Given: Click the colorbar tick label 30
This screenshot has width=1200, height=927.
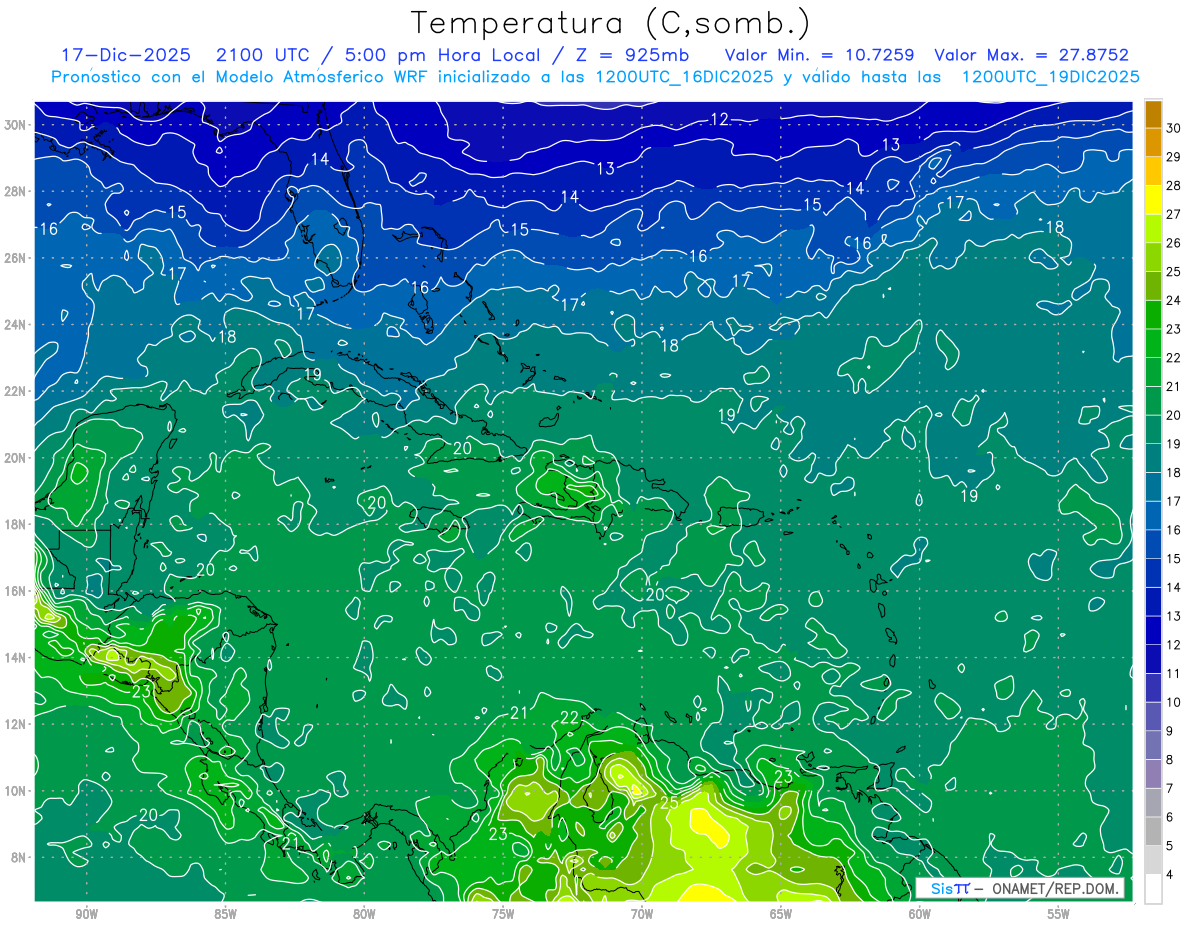Looking at the screenshot, I should (x=1174, y=128).
